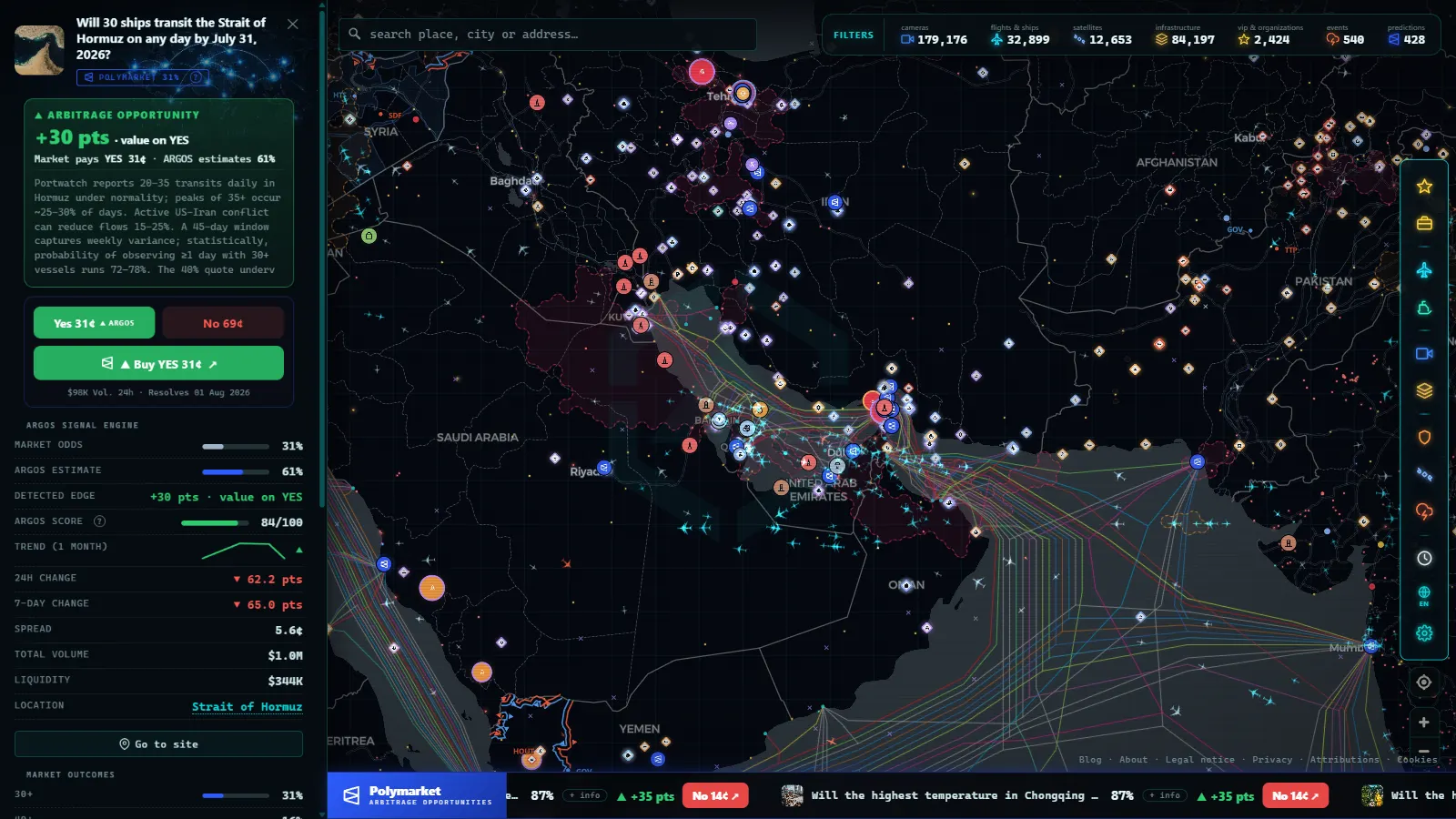Screen dimensions: 1456x819
Task: Select the Polymarket Arbitrage Opportunities tab
Action: click(417, 795)
